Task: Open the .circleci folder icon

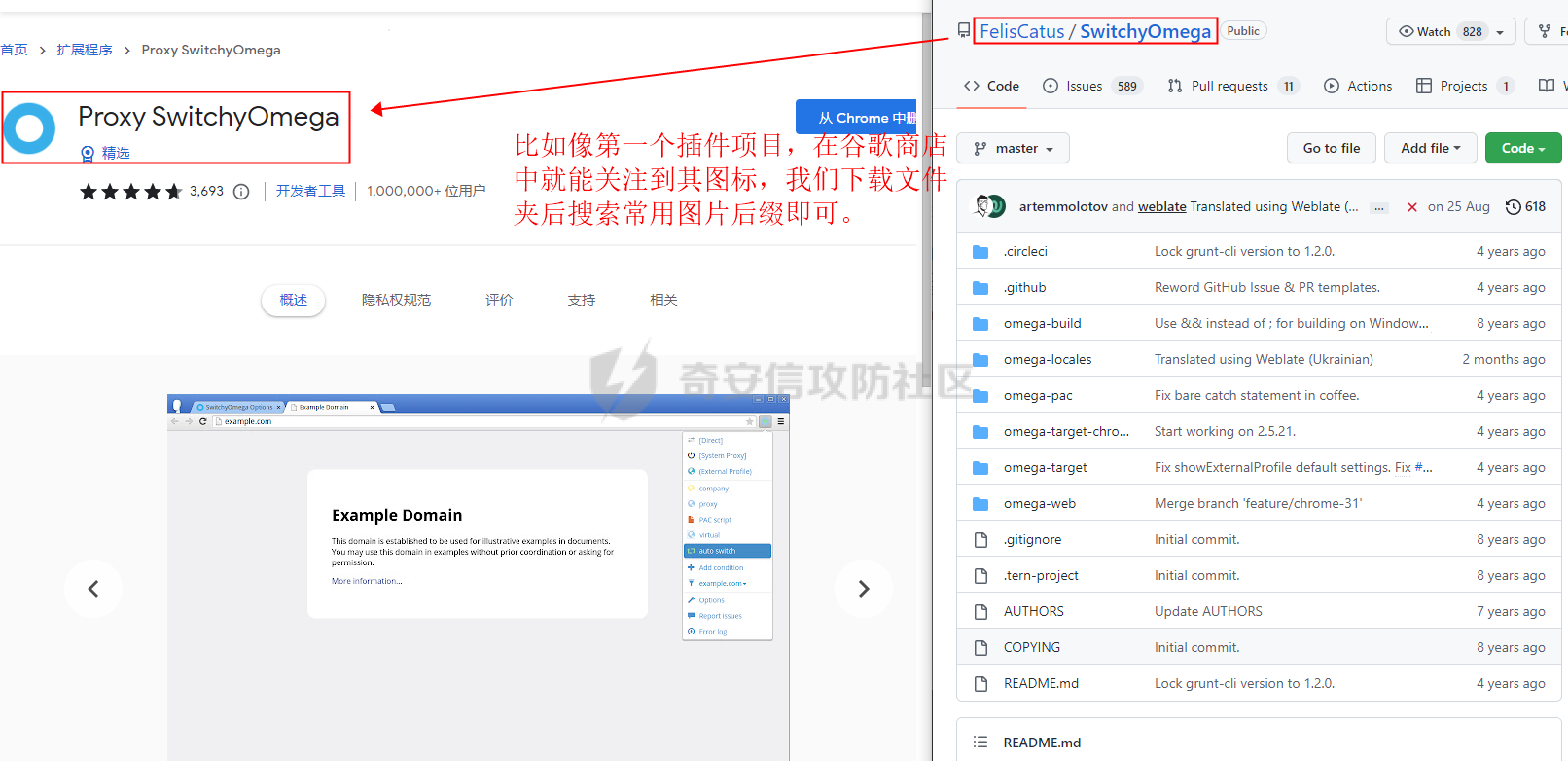Action: pyautogui.click(x=980, y=252)
